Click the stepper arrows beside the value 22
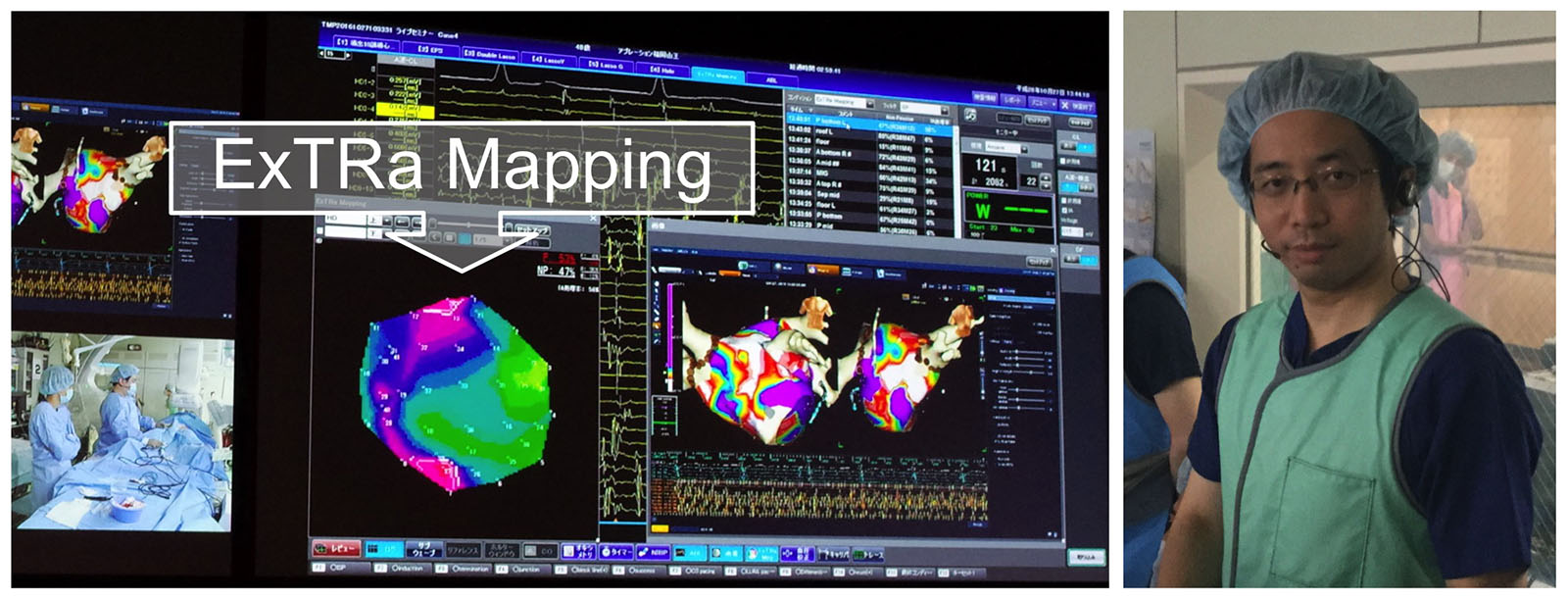Image resolution: width=1568 pixels, height=599 pixels. [x=1046, y=181]
